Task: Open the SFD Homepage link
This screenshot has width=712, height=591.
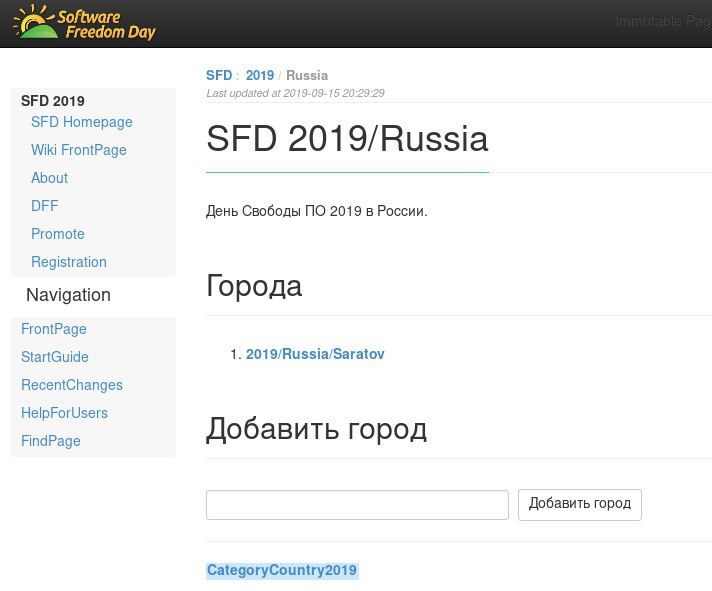Action: [82, 122]
